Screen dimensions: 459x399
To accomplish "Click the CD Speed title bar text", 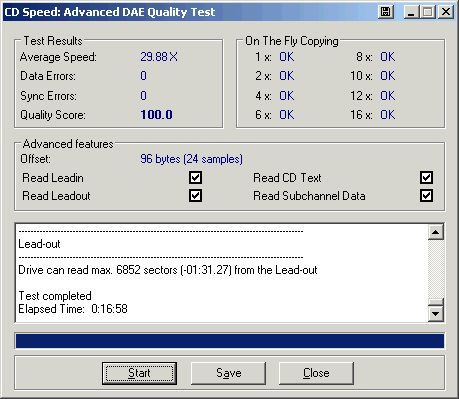I will [110, 12].
